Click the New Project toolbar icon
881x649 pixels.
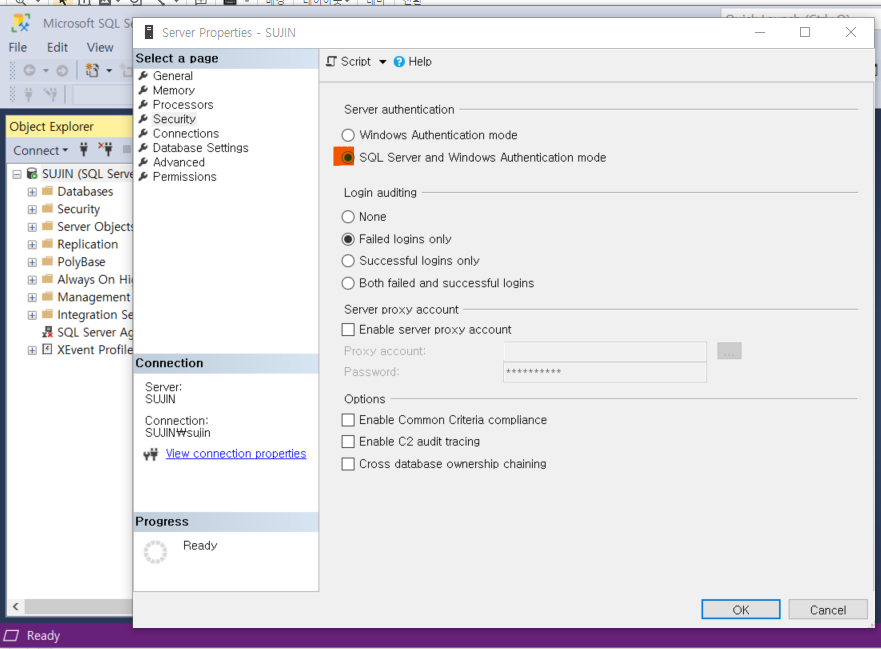point(92,70)
